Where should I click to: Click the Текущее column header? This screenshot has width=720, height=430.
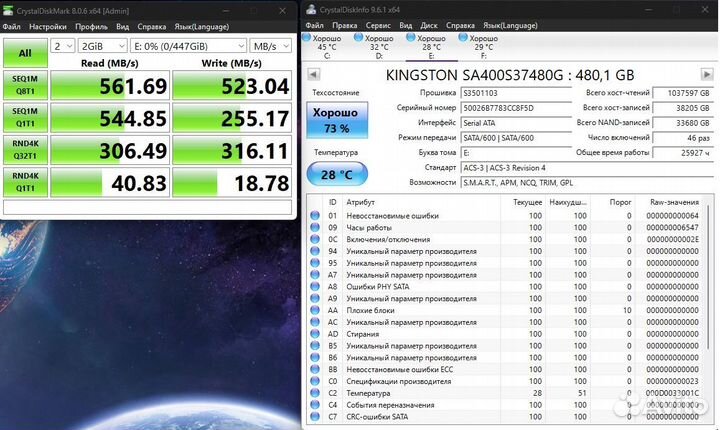pyautogui.click(x=527, y=202)
